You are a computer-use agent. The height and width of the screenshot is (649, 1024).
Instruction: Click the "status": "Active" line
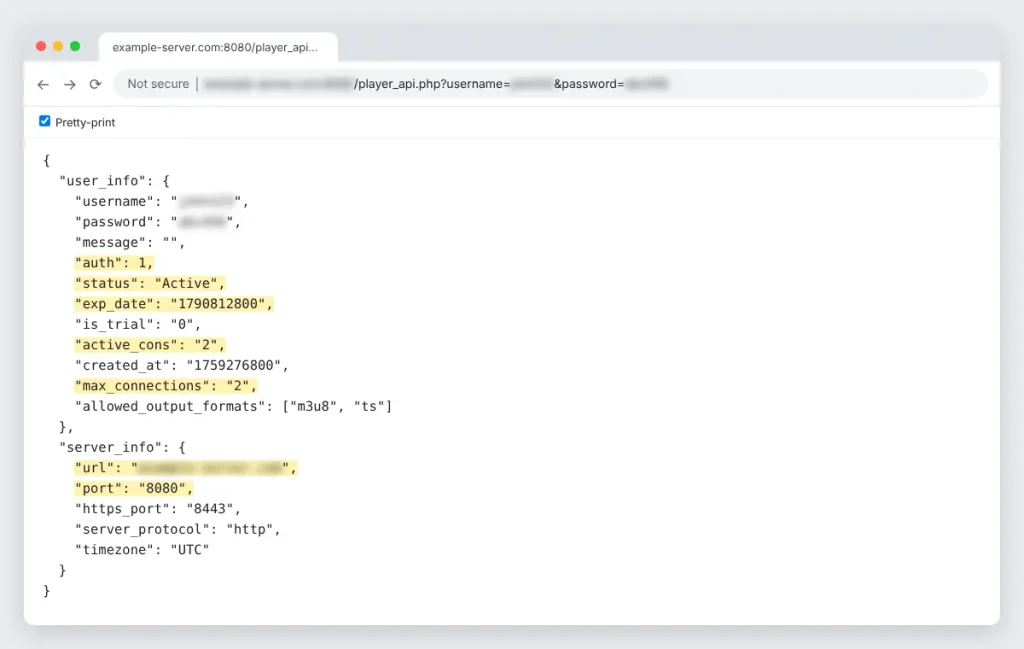click(x=150, y=283)
